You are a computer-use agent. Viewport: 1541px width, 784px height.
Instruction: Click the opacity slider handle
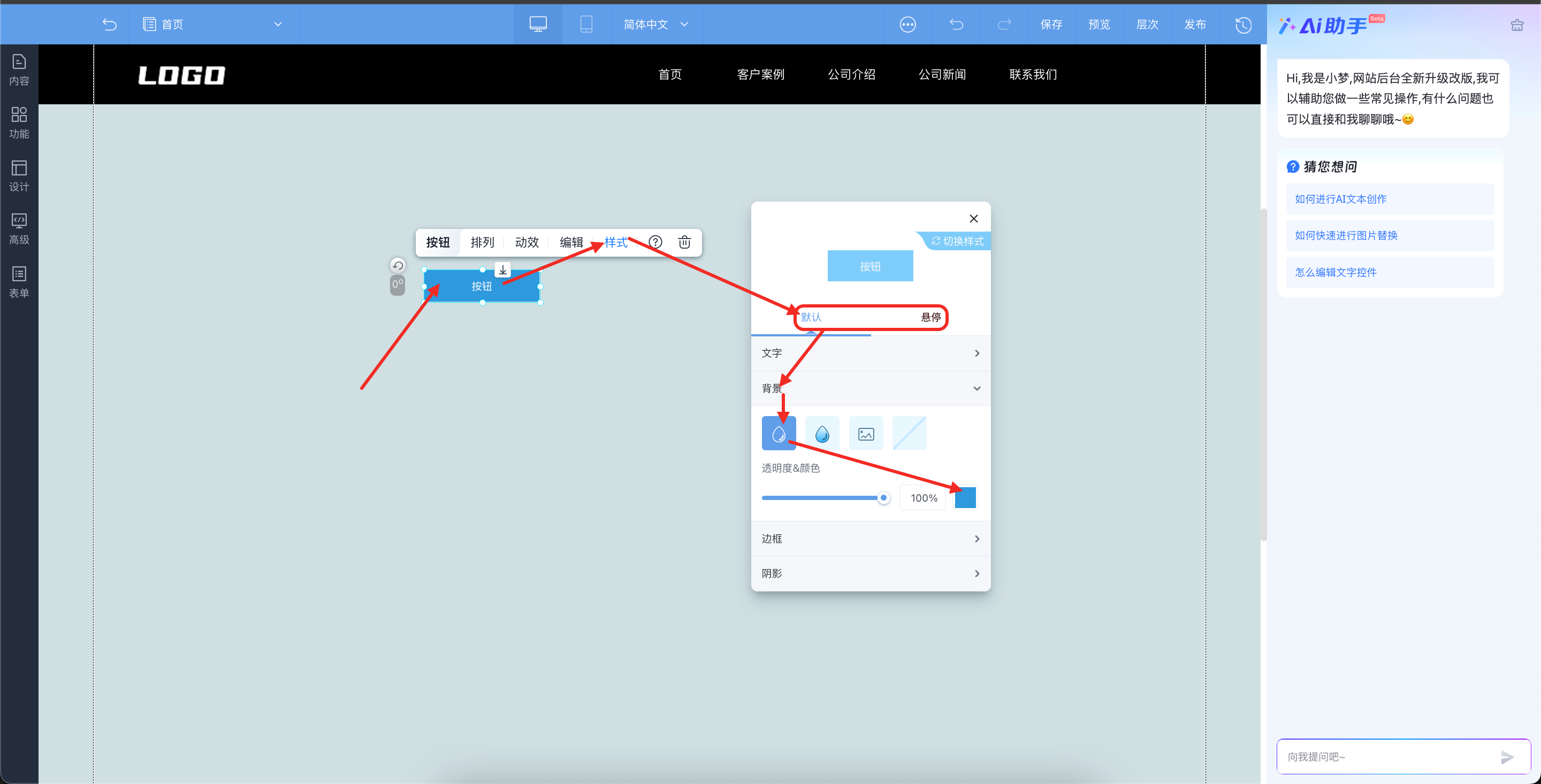[x=883, y=497]
